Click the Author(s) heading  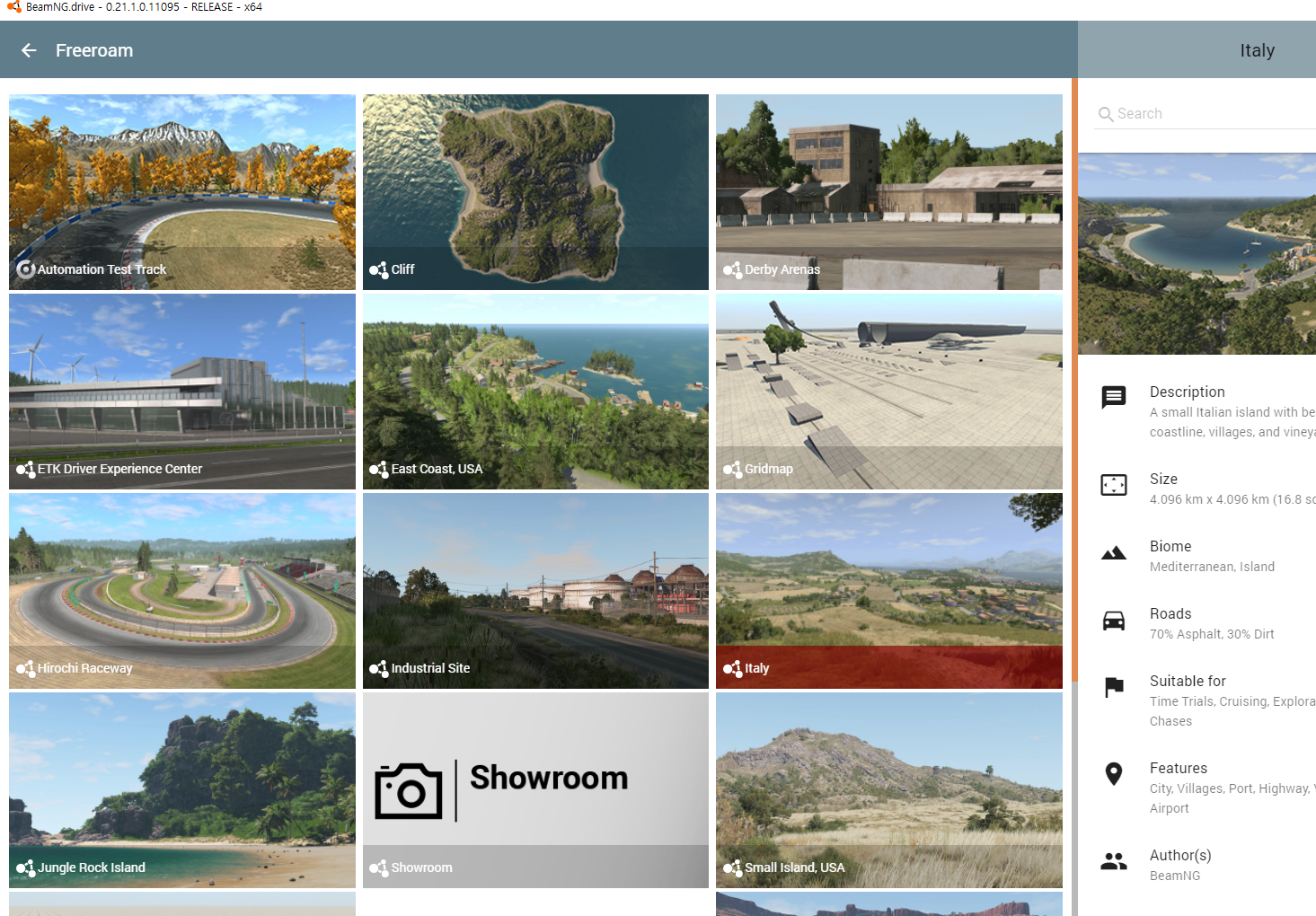pyautogui.click(x=1180, y=855)
